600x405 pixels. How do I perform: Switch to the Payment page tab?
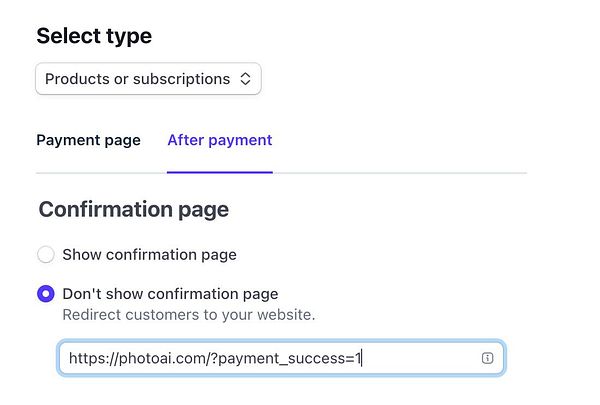(x=88, y=140)
